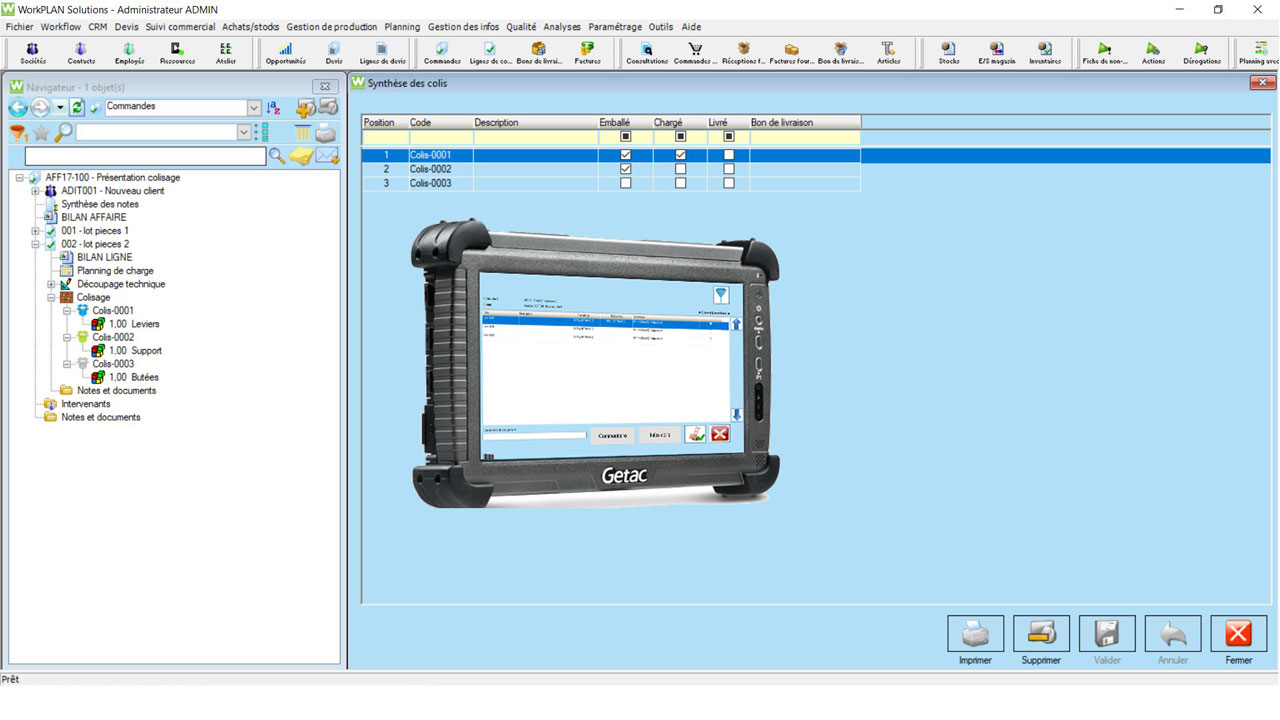Screen dimensions: 1280x720
Task: Select the BILAN AFFAIRE tree item
Action: point(94,217)
